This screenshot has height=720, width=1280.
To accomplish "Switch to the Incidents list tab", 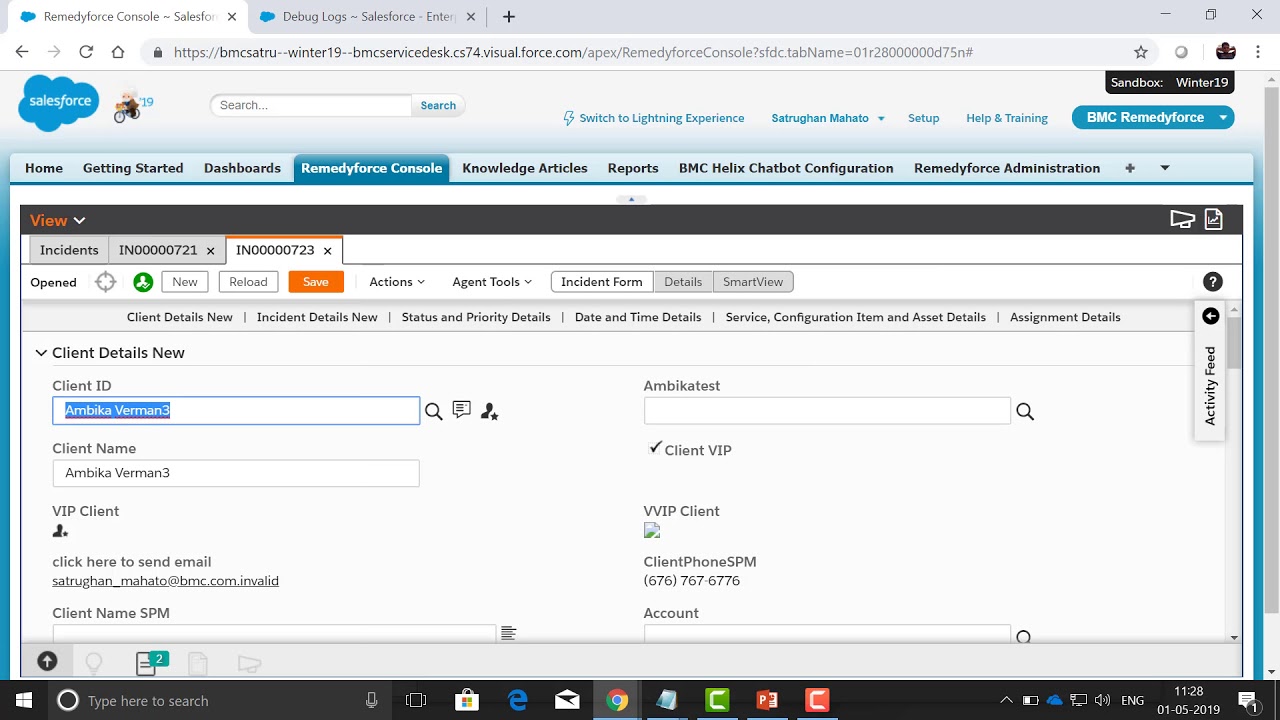I will click(x=69, y=250).
